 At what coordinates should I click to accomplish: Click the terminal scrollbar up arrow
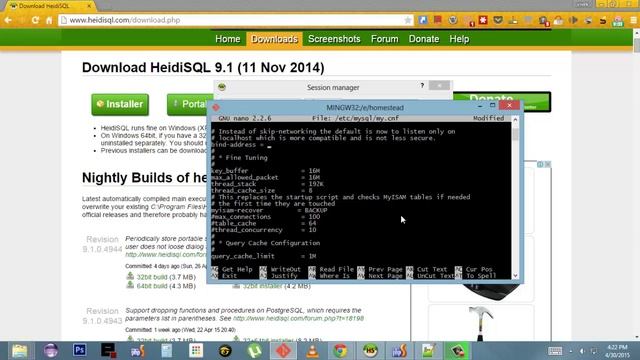tap(515, 120)
